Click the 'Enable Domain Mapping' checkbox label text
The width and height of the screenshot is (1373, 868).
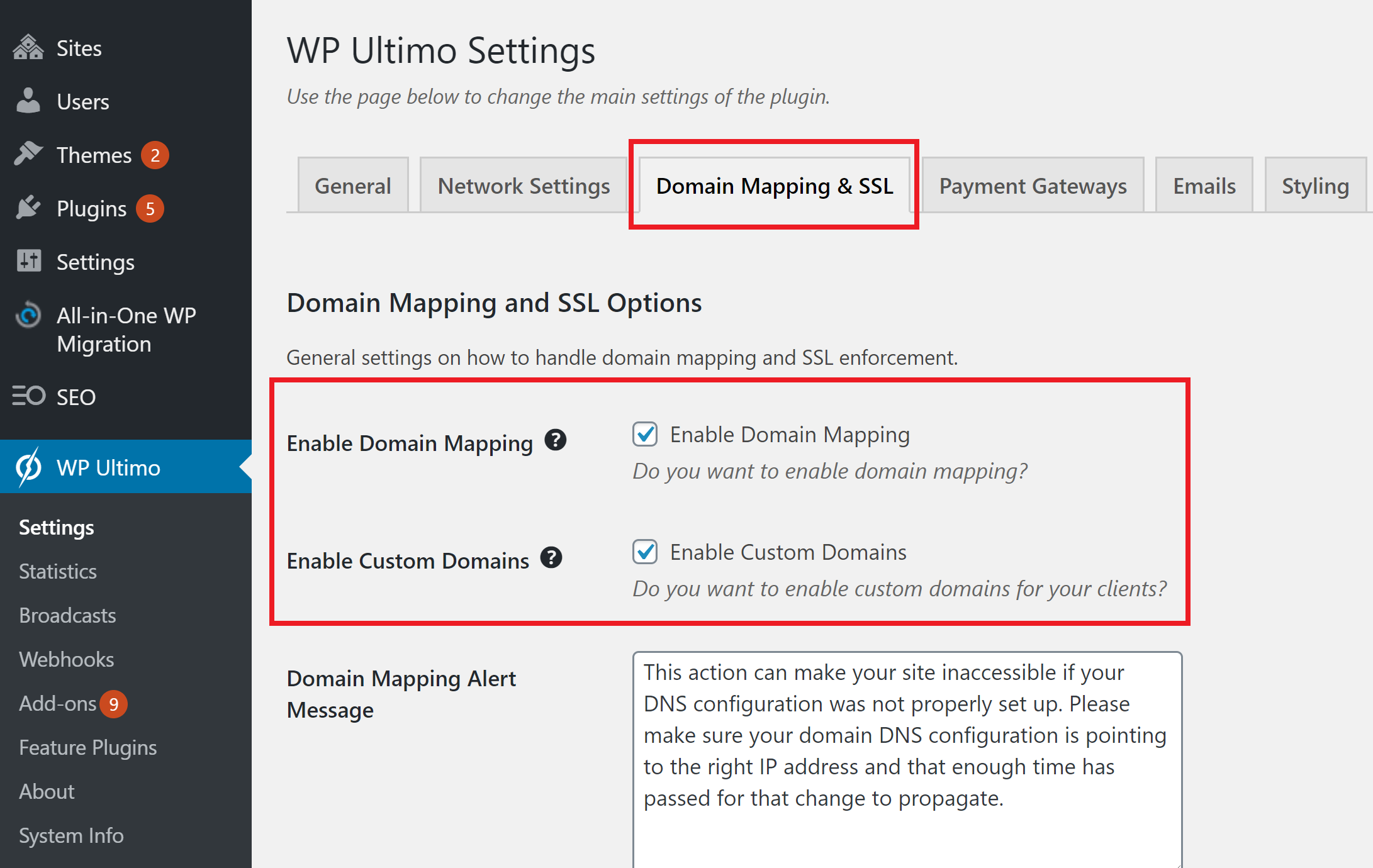pos(790,435)
